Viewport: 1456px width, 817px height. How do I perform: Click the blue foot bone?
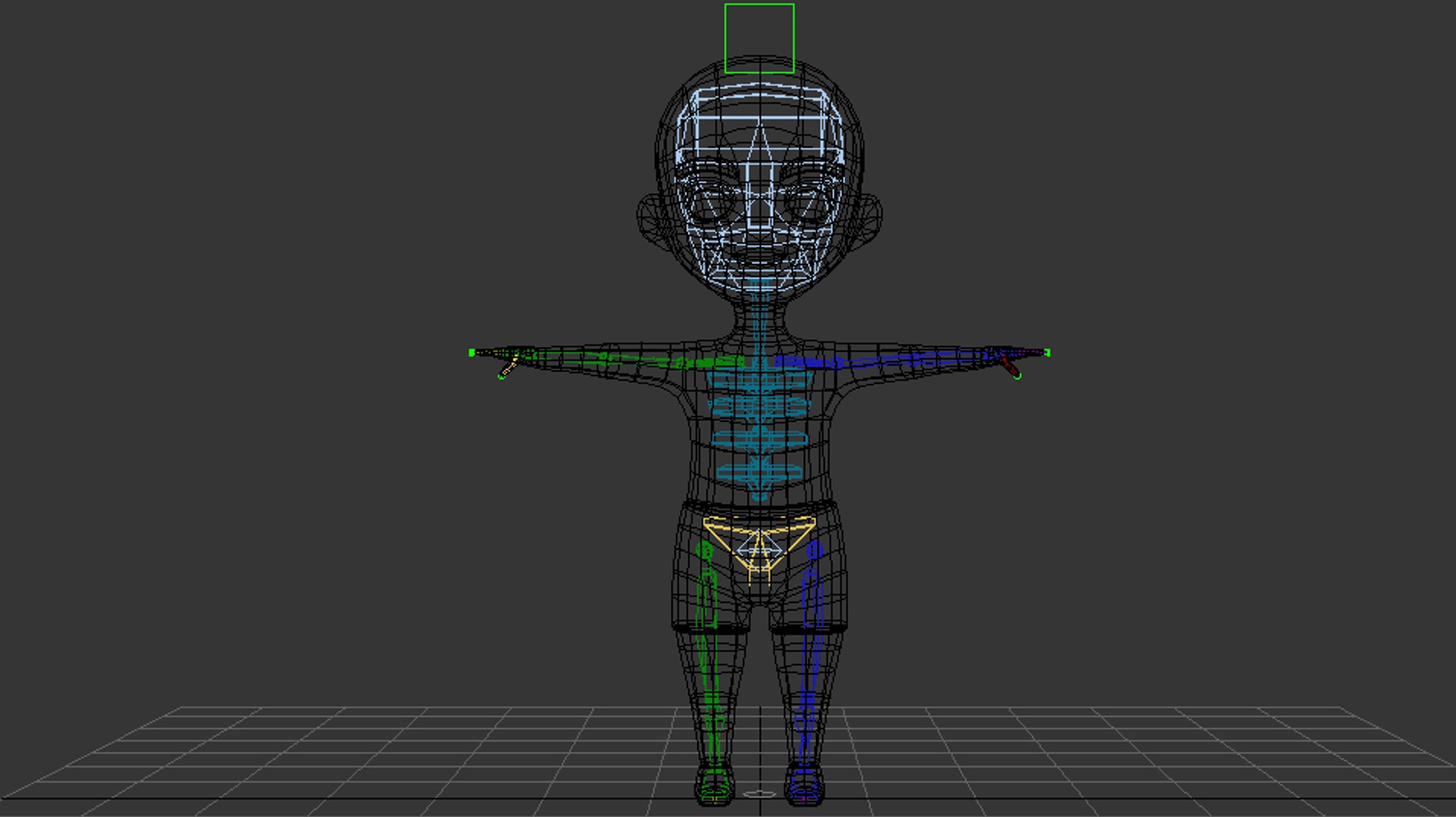click(x=805, y=785)
